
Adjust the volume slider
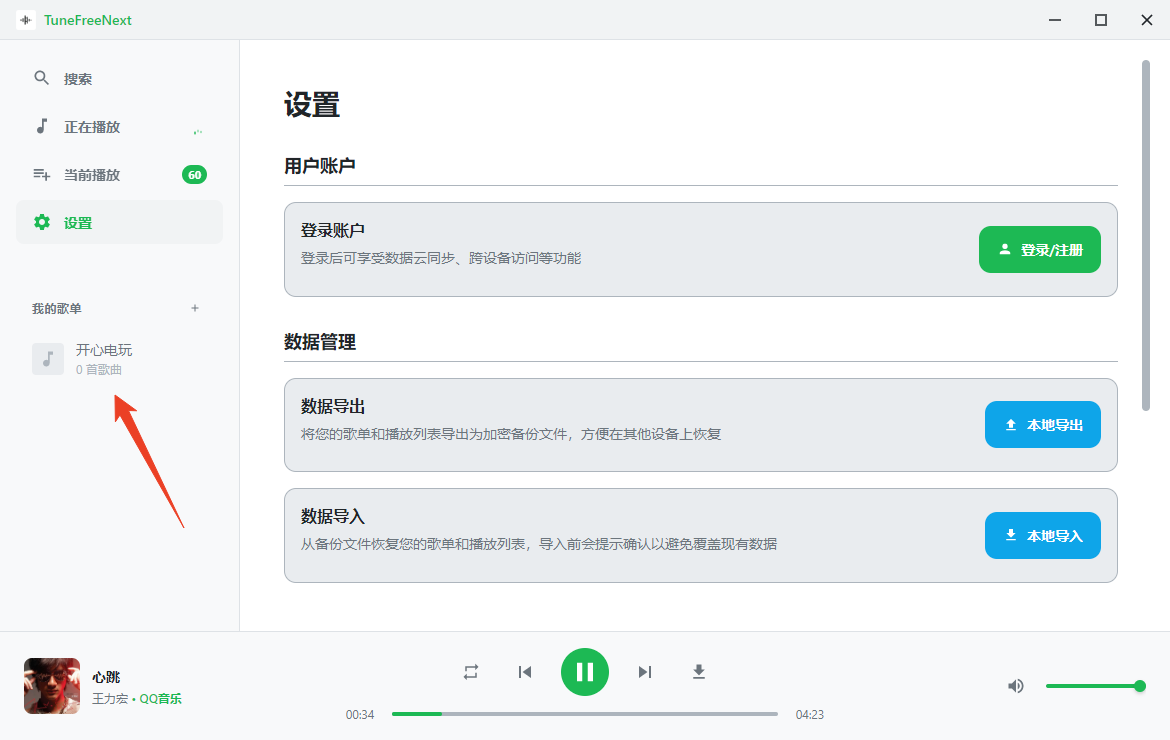coord(1092,686)
